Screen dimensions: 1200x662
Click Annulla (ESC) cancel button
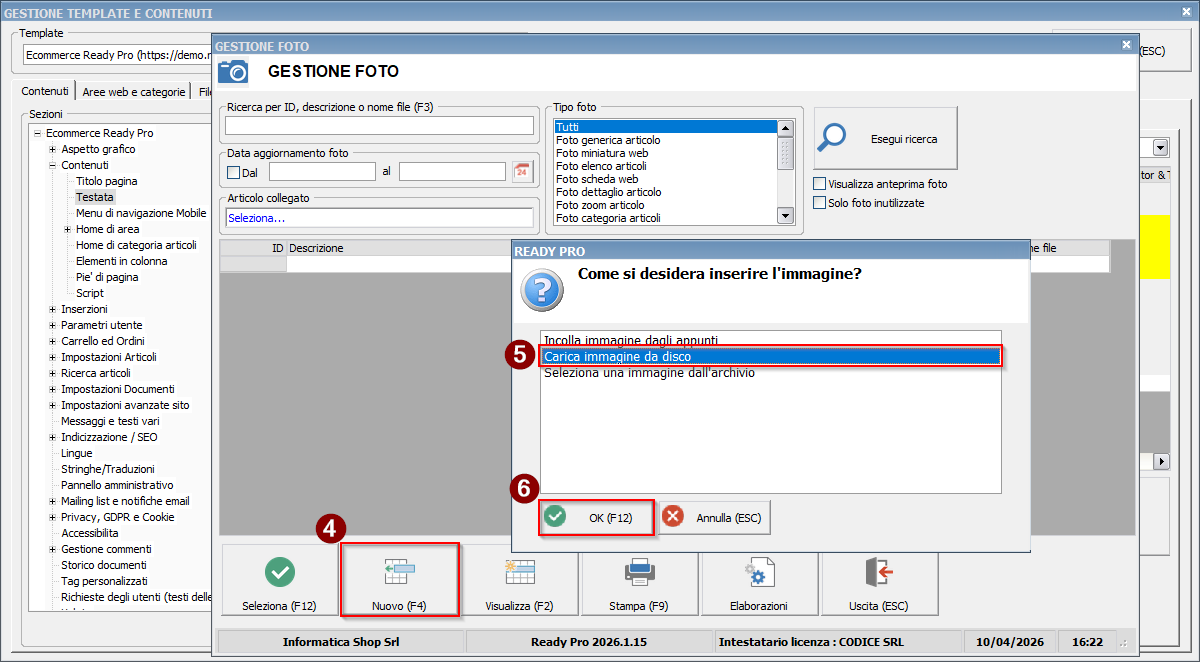click(x=714, y=517)
